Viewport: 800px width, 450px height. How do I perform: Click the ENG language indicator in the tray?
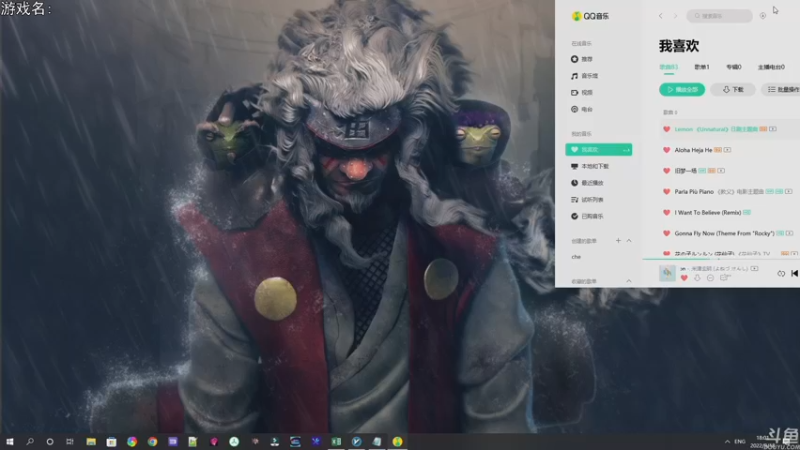[x=739, y=441]
